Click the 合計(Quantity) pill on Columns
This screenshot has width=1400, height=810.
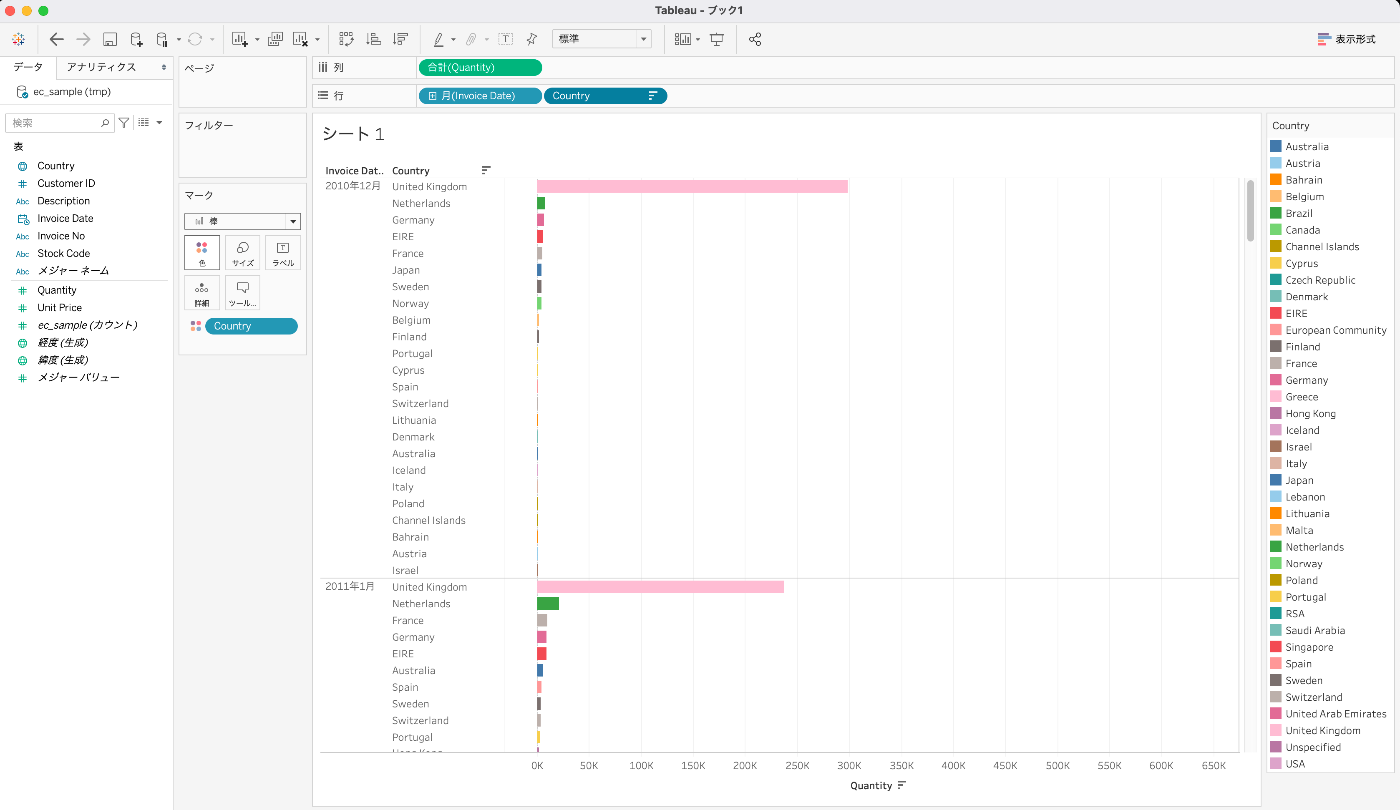(x=480, y=67)
